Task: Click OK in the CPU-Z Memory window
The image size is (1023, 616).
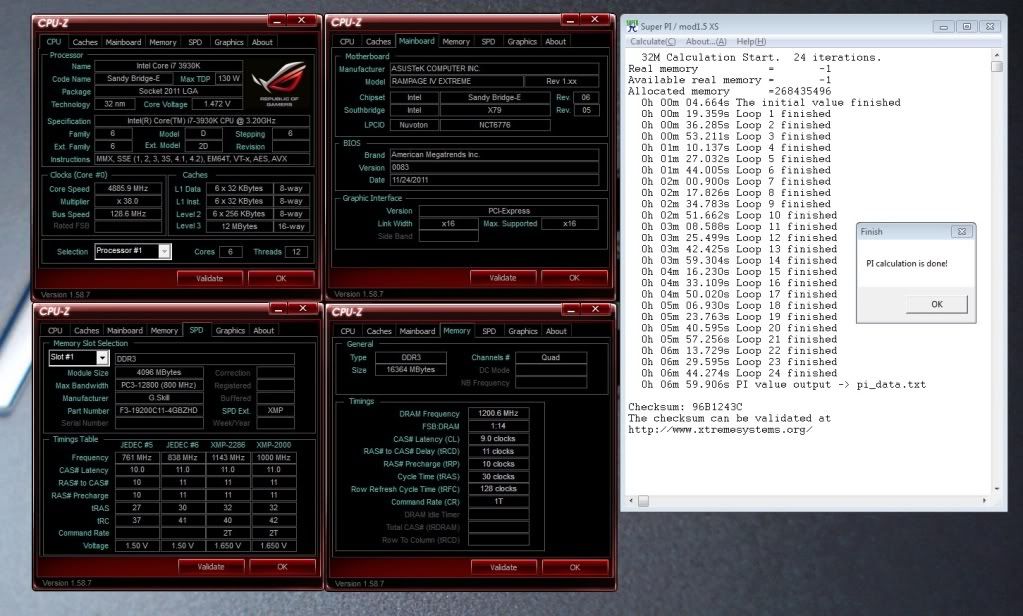Action: click(575, 568)
